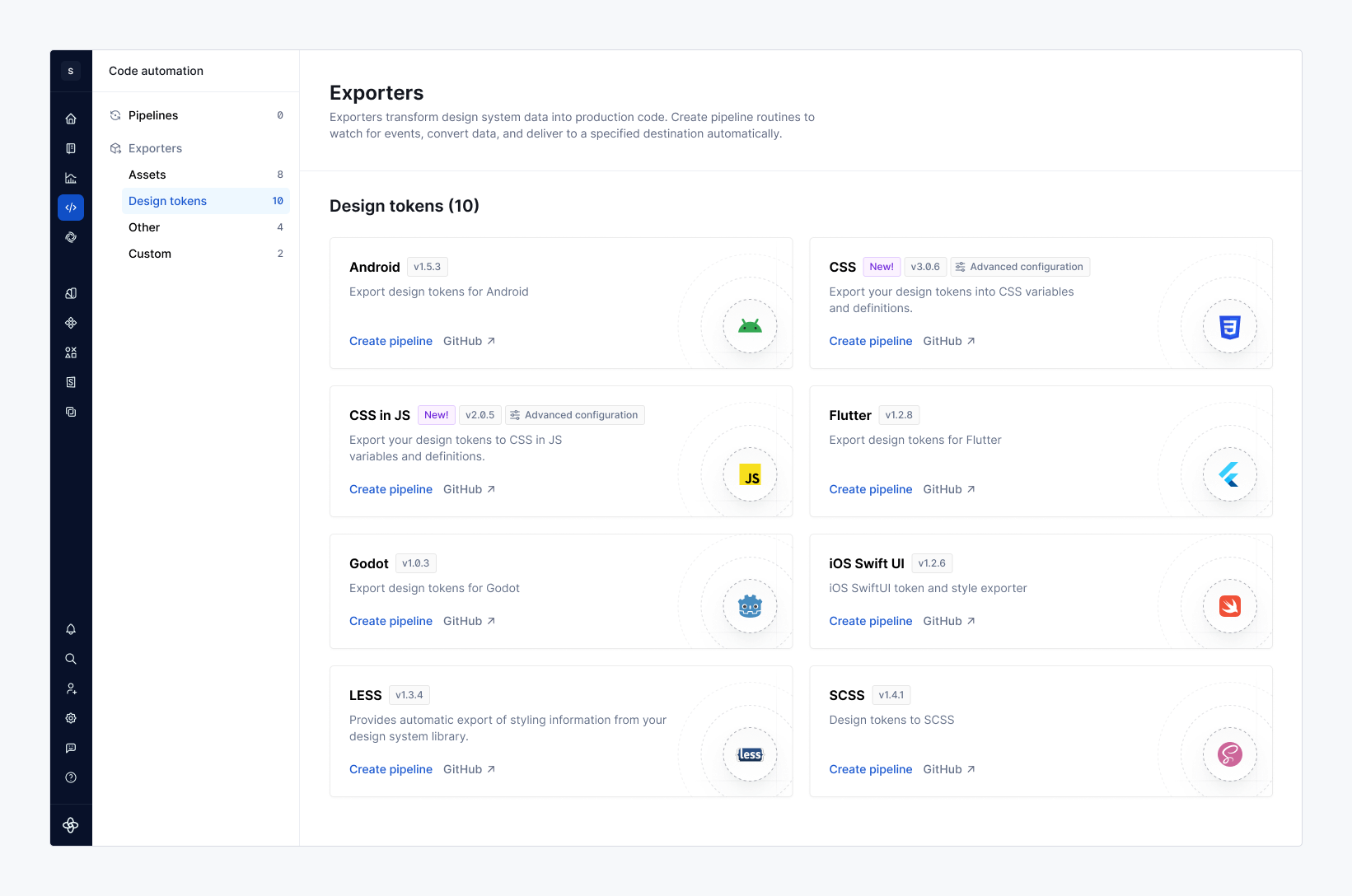Open the feedback chat icon
The image size is (1352, 896).
click(x=71, y=748)
